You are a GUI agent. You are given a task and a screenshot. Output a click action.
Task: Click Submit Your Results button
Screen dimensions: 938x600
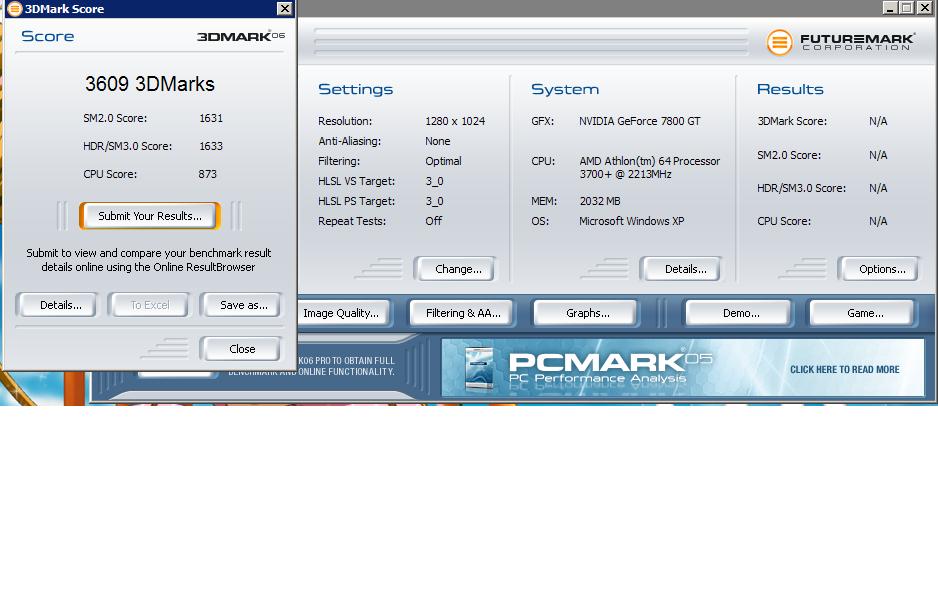[150, 216]
